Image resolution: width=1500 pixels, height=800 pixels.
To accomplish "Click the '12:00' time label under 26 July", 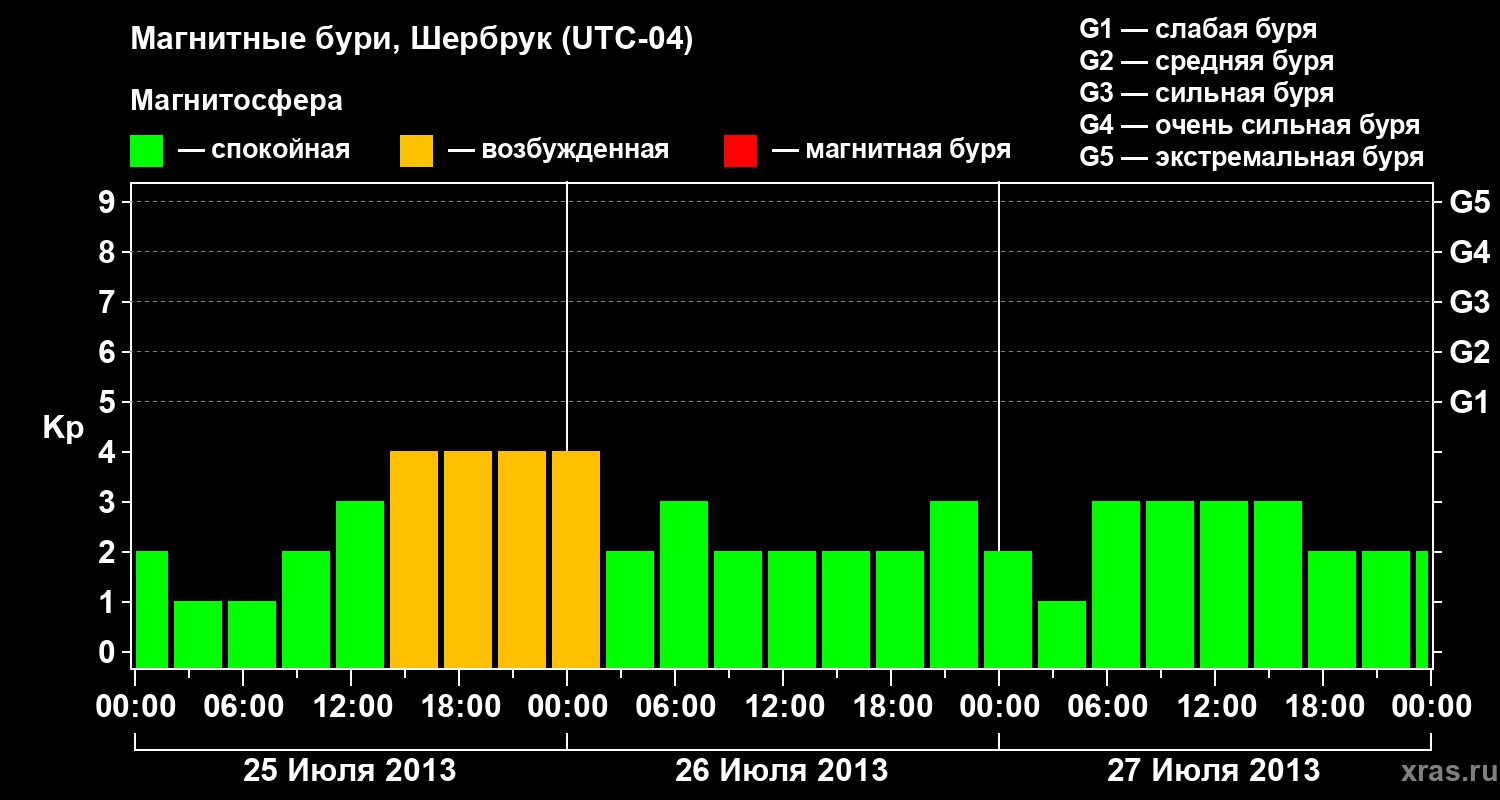I will (784, 707).
